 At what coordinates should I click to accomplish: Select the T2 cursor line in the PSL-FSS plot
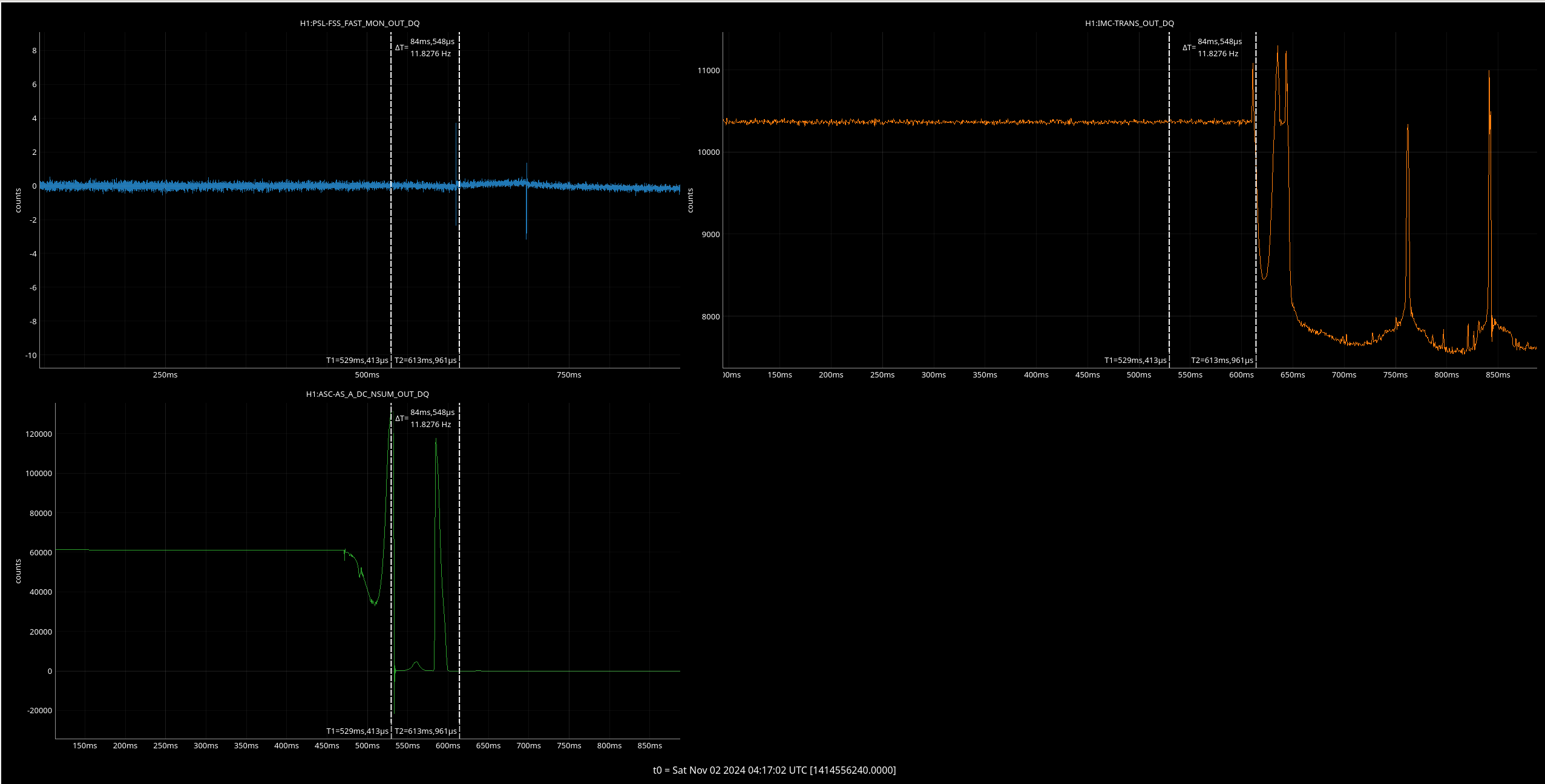tap(459, 200)
